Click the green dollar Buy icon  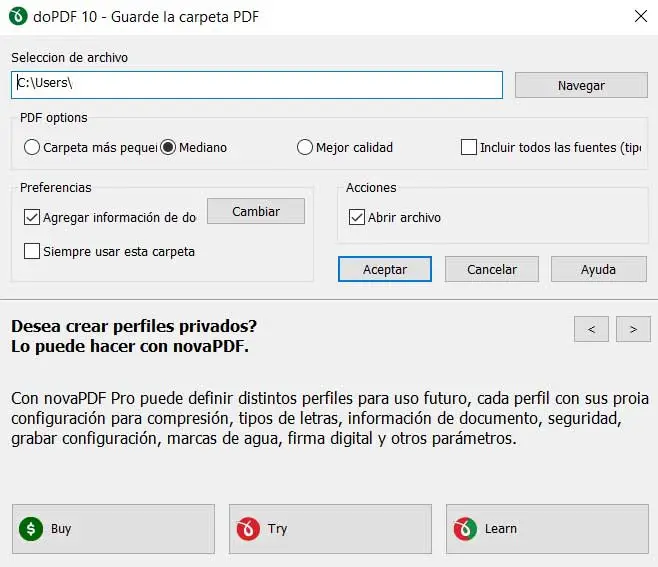[31, 529]
